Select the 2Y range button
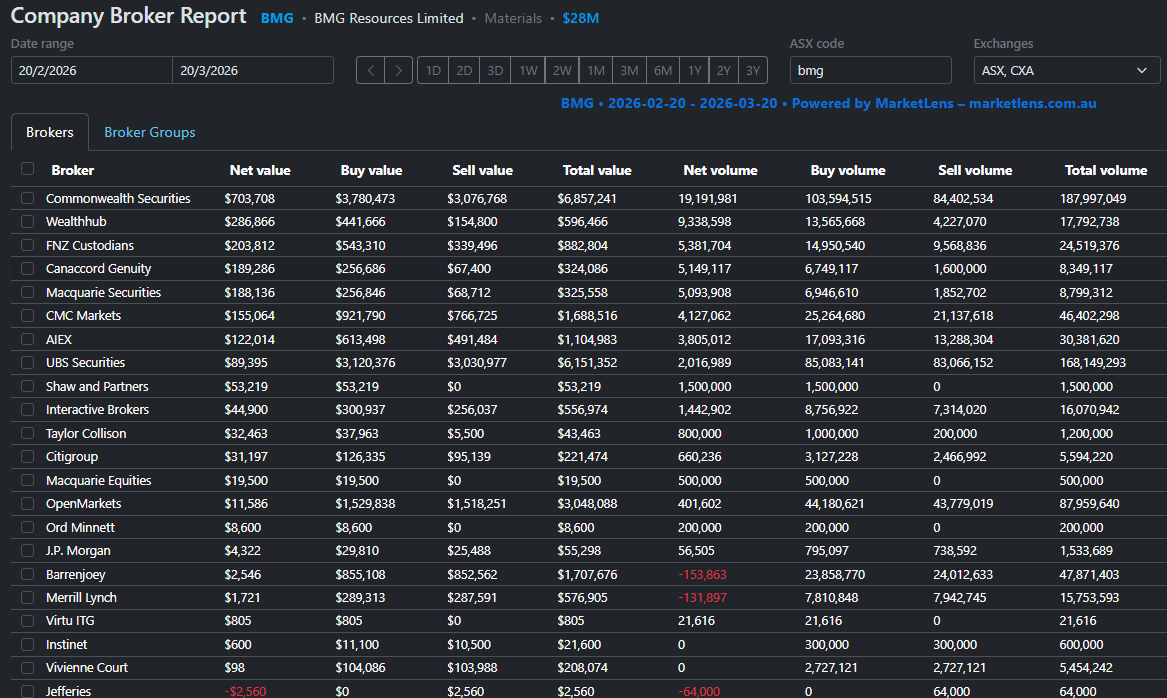The height and width of the screenshot is (698, 1167). (723, 71)
